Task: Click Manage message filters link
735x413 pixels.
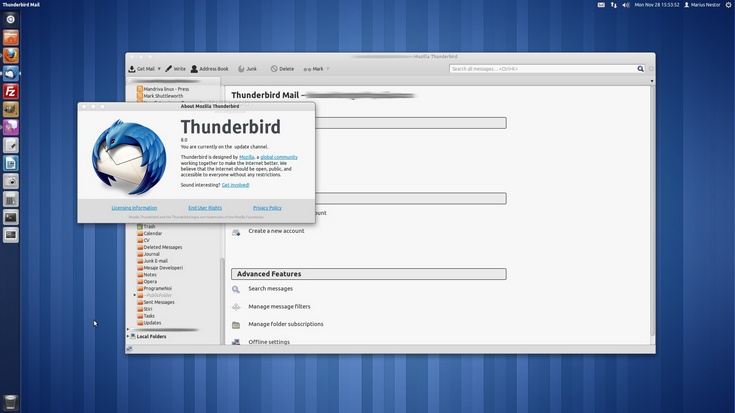Action: pos(279,307)
